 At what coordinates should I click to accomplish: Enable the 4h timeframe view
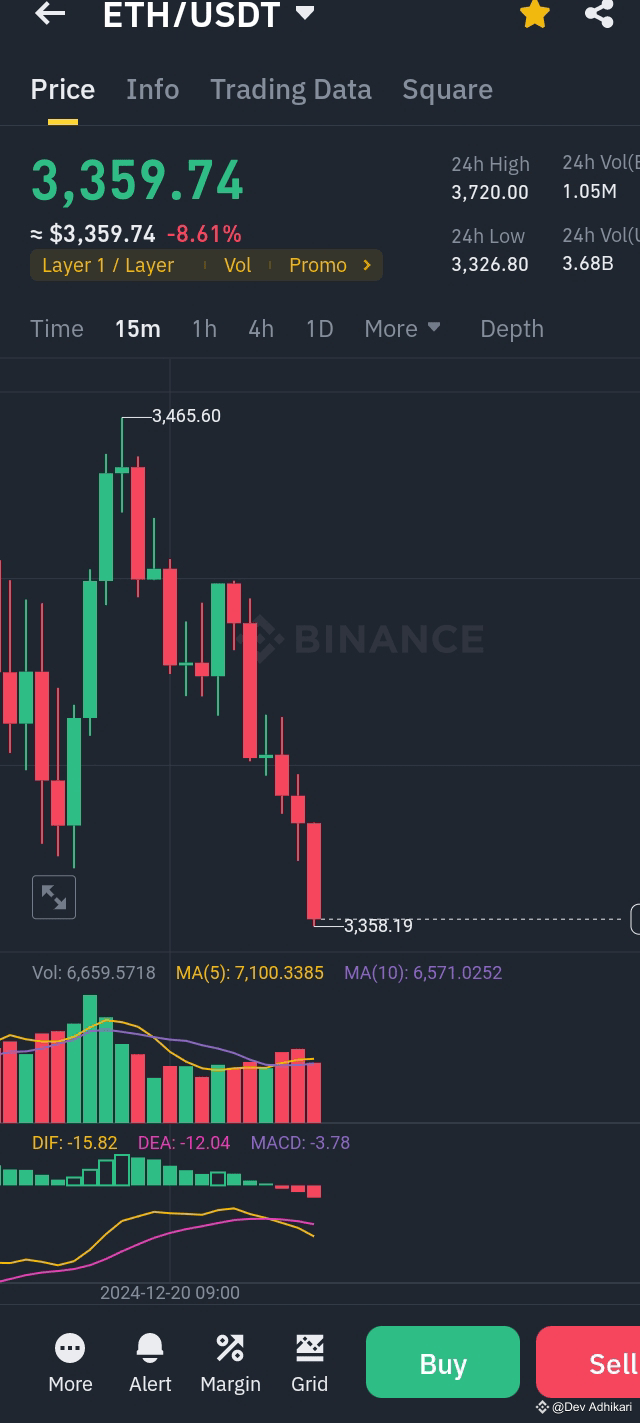tap(261, 328)
